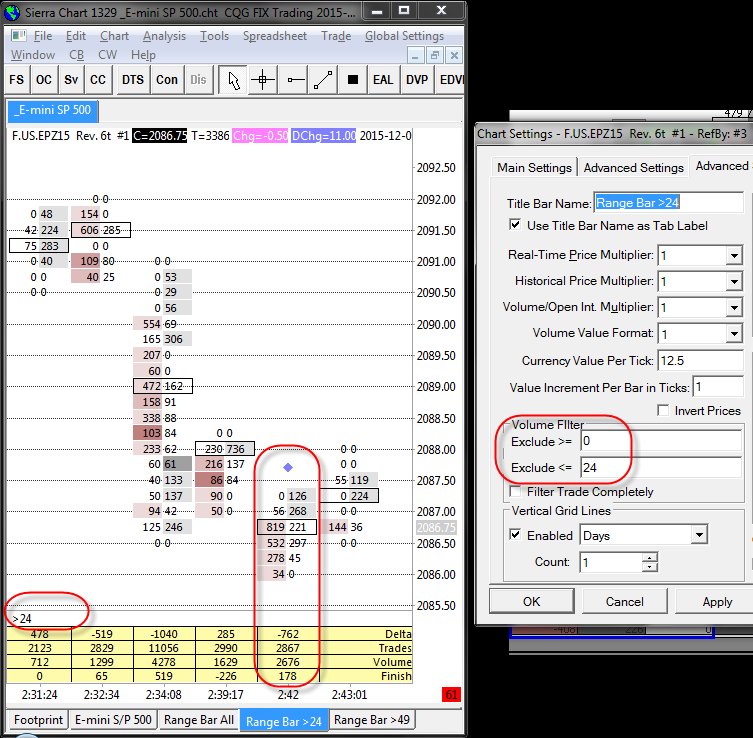Expand the Days grid lines dropdown

point(699,535)
